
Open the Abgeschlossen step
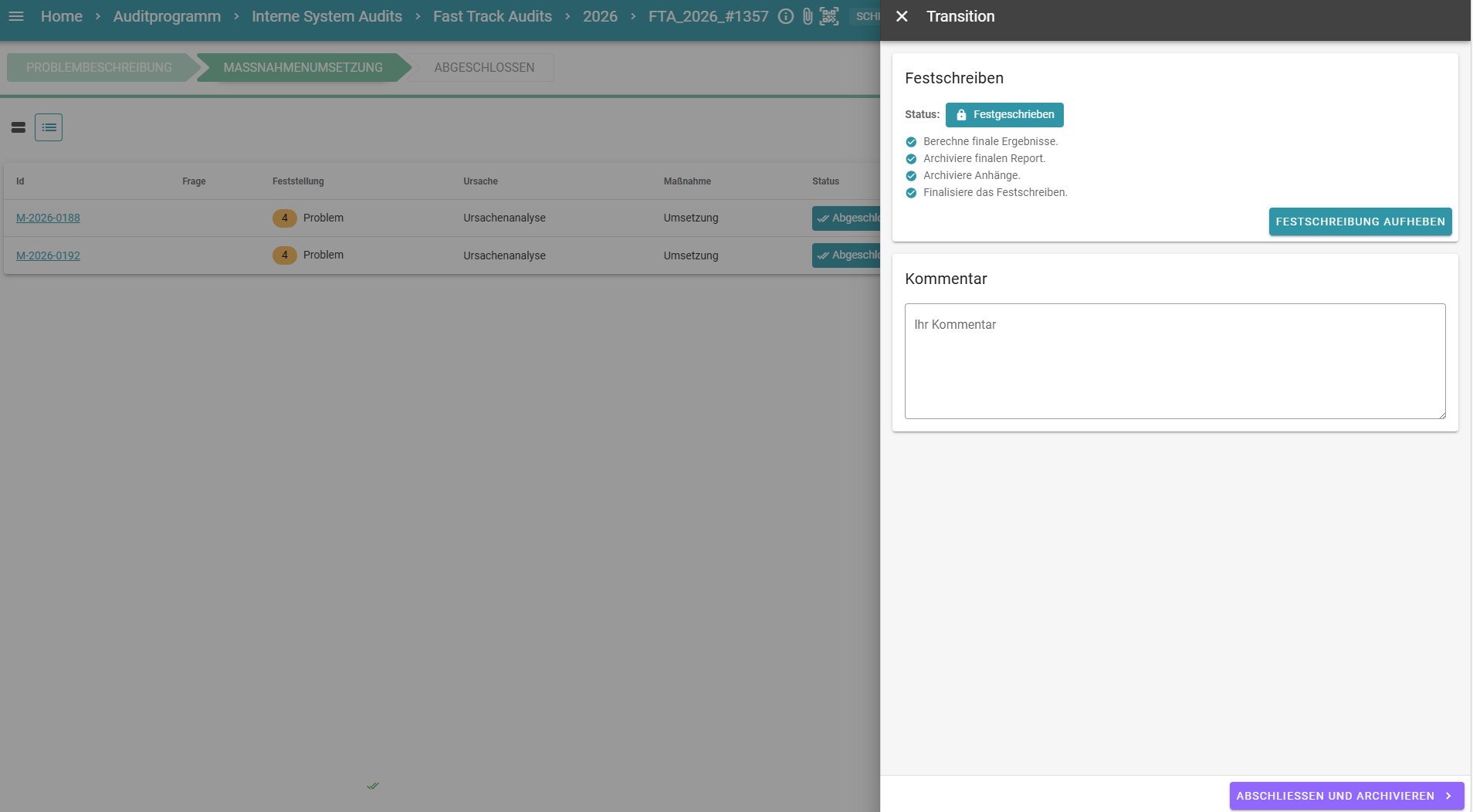484,67
